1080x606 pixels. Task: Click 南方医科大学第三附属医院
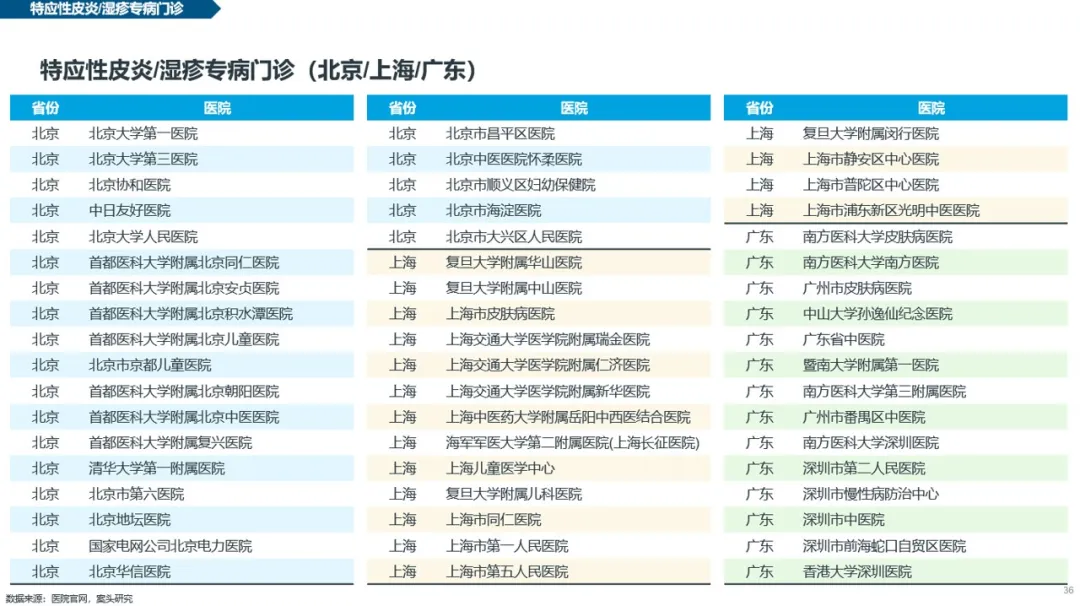pyautogui.click(x=884, y=391)
